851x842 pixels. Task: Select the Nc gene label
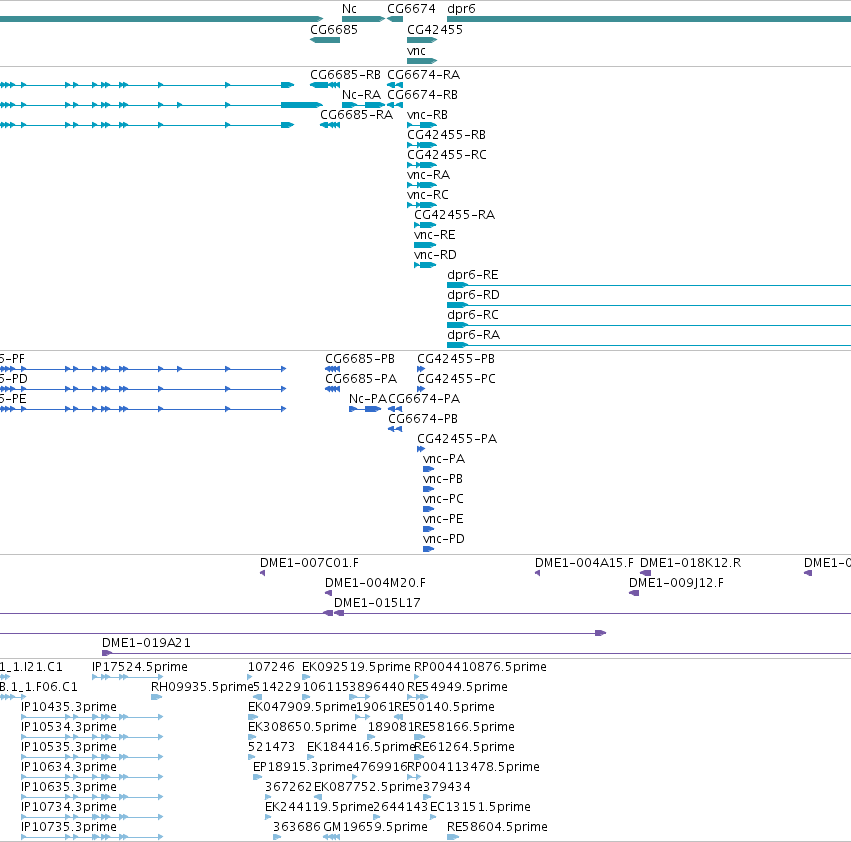pyautogui.click(x=349, y=9)
